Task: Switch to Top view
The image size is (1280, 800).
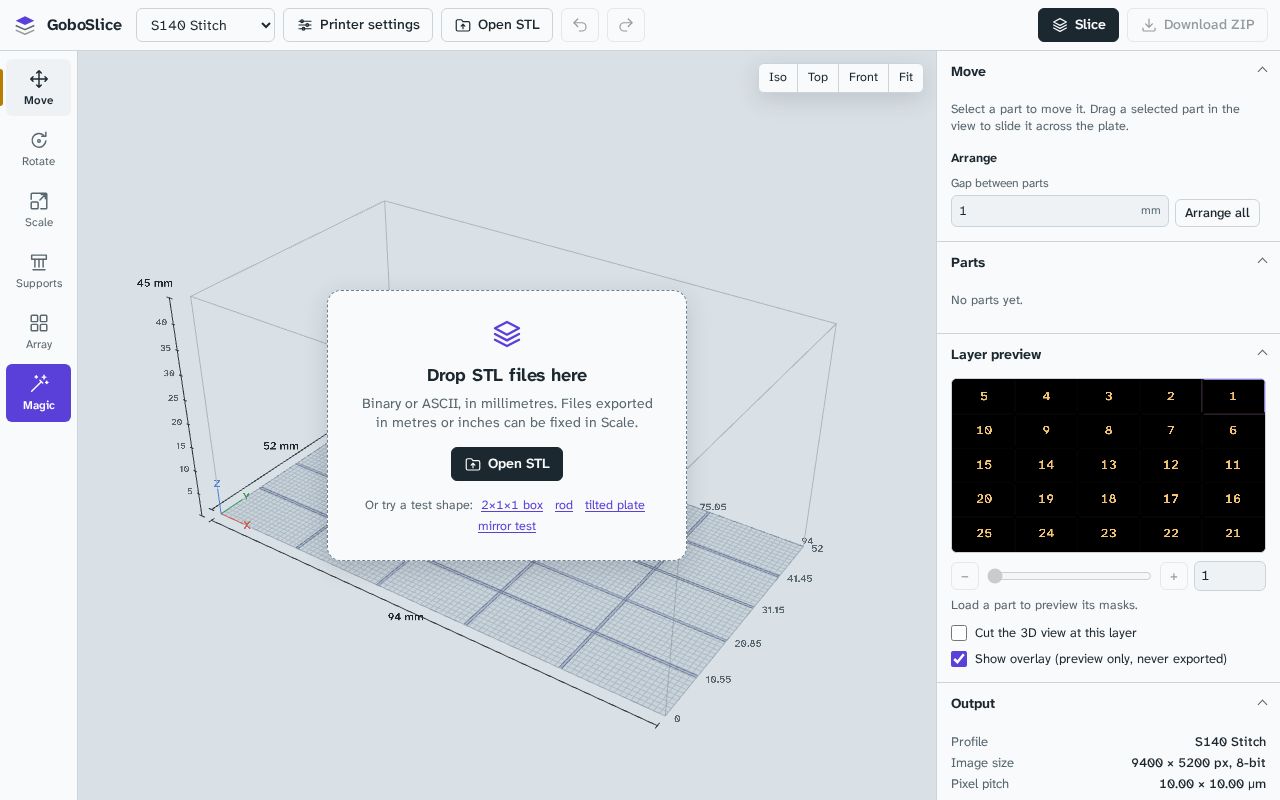Action: point(818,77)
